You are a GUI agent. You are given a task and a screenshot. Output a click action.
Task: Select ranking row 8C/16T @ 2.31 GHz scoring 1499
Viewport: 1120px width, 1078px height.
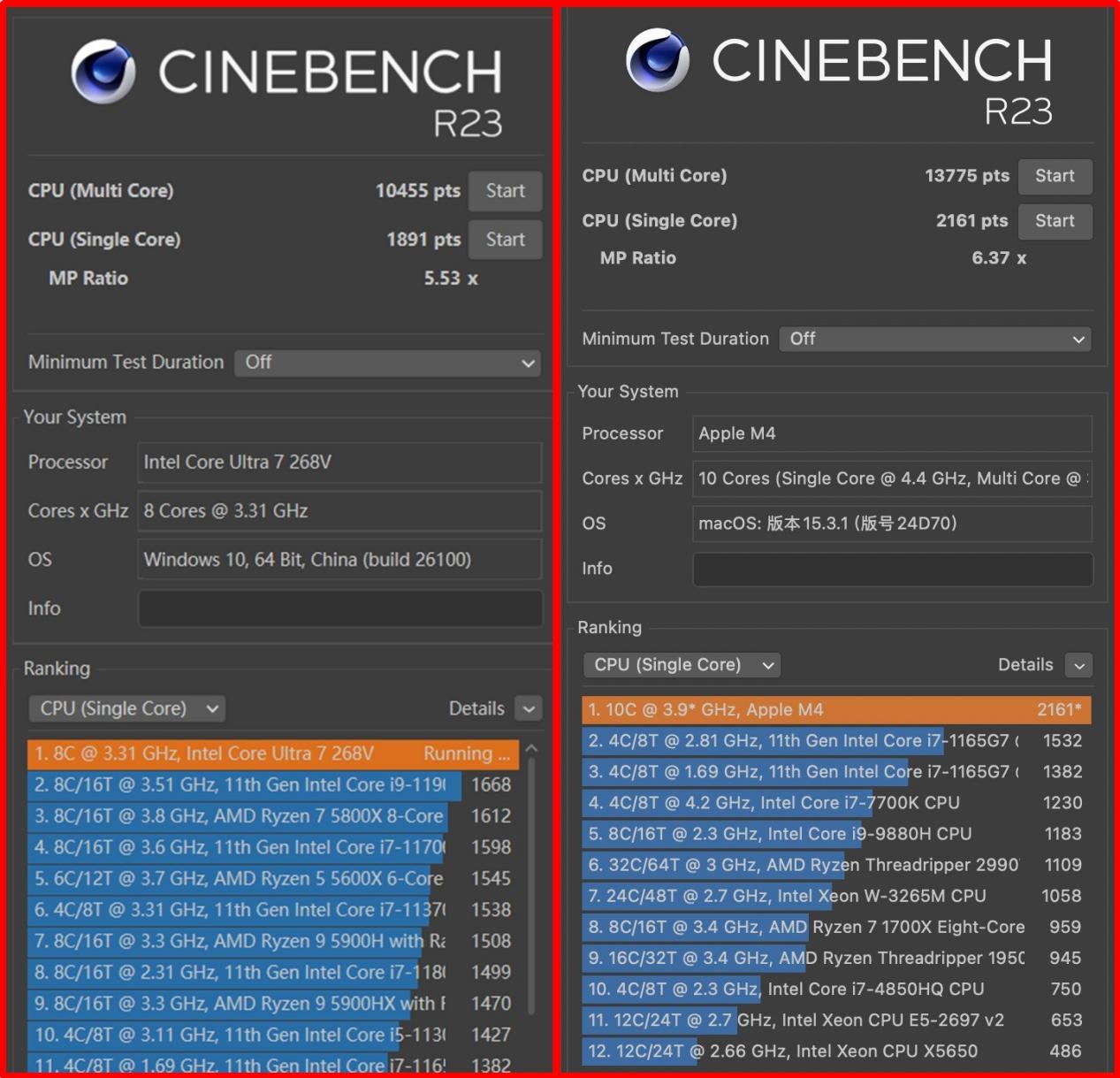pyautogui.click(x=273, y=972)
